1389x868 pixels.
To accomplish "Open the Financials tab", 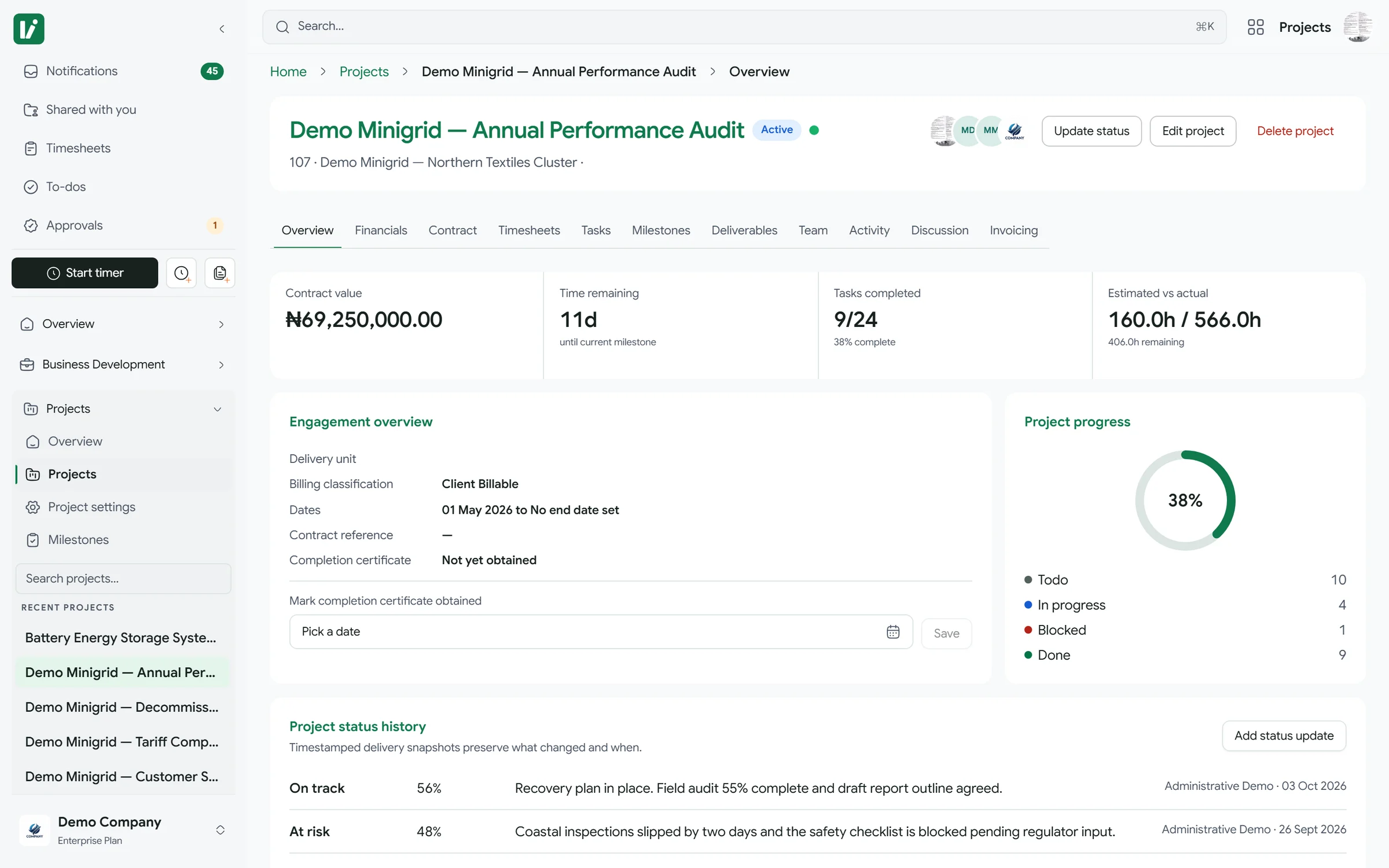I will click(x=381, y=230).
